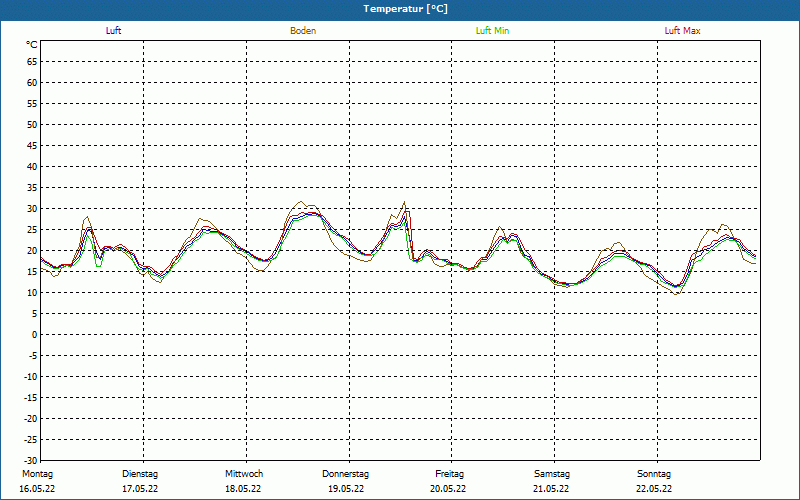
Task: Click the 35 y-axis value
Action: coord(32,188)
